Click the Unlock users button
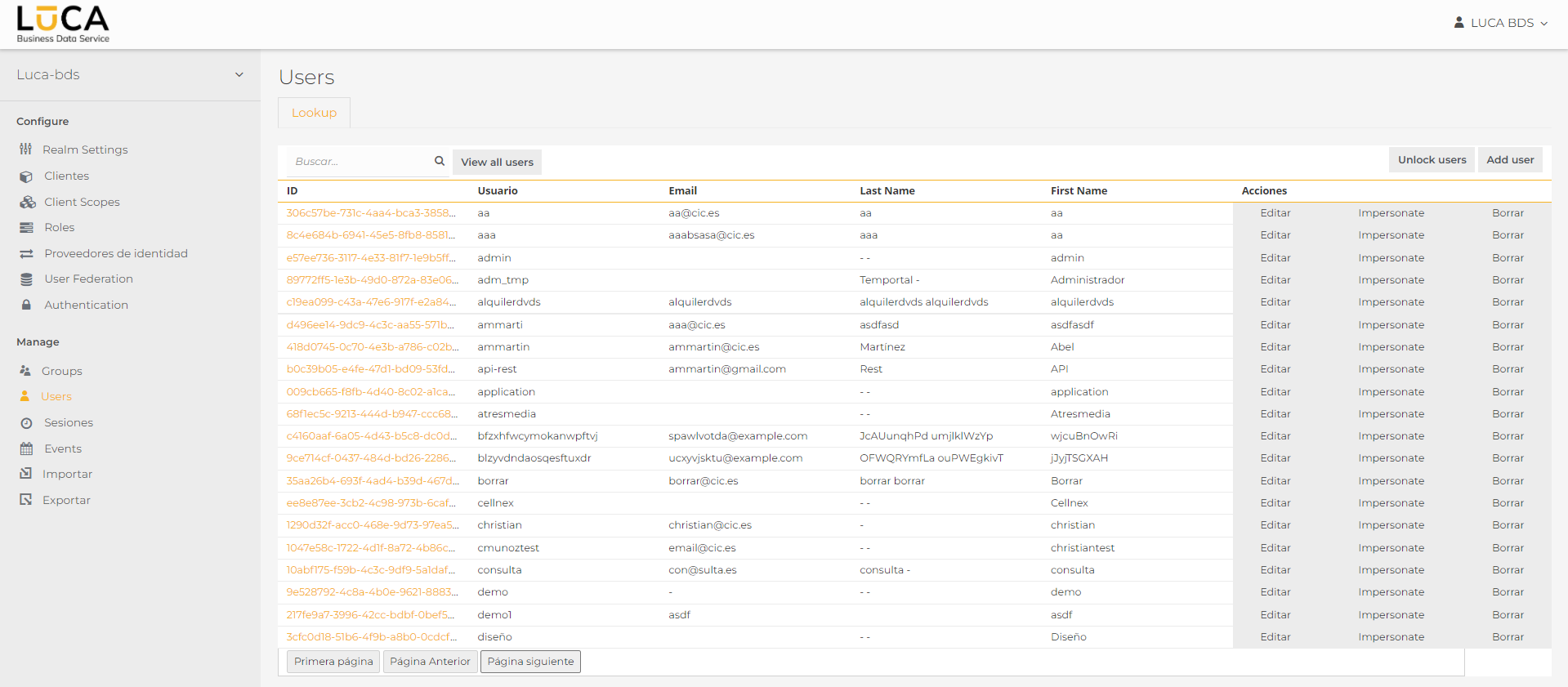1568x687 pixels. pos(1432,160)
